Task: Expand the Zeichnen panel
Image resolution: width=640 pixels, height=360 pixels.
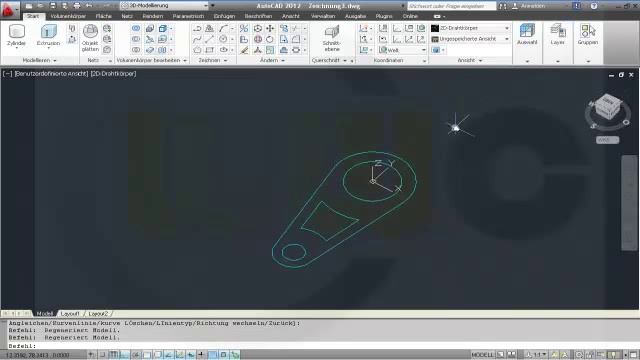Action: point(212,60)
